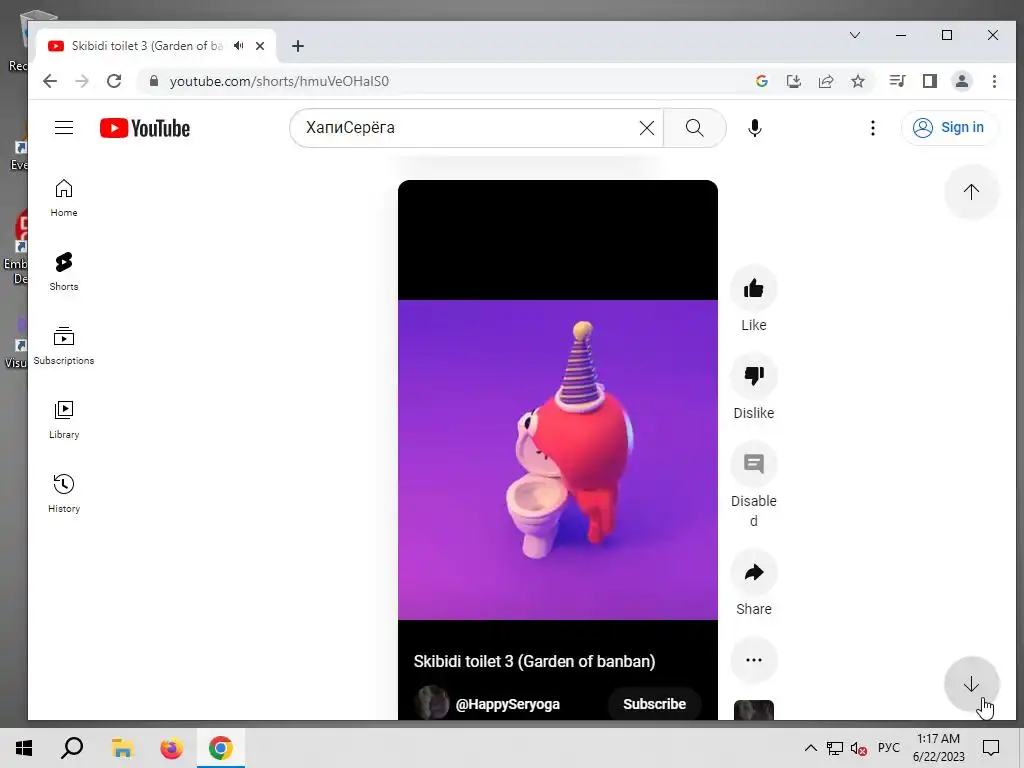Screen dimensions: 1024x768
Task: Click the HappySeryoga channel avatar
Action: coord(432,703)
